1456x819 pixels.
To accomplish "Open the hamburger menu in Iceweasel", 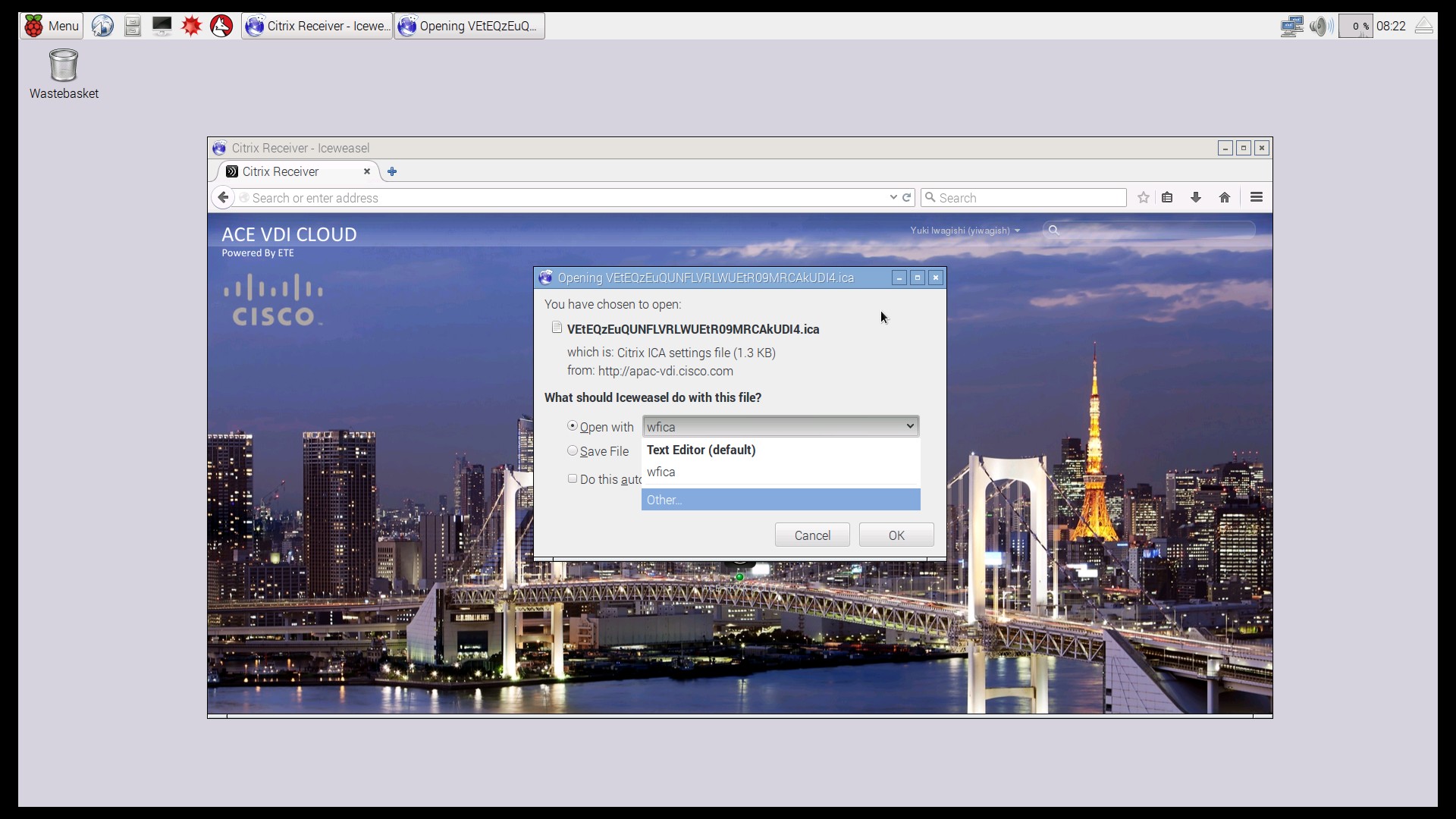I will pyautogui.click(x=1257, y=198).
